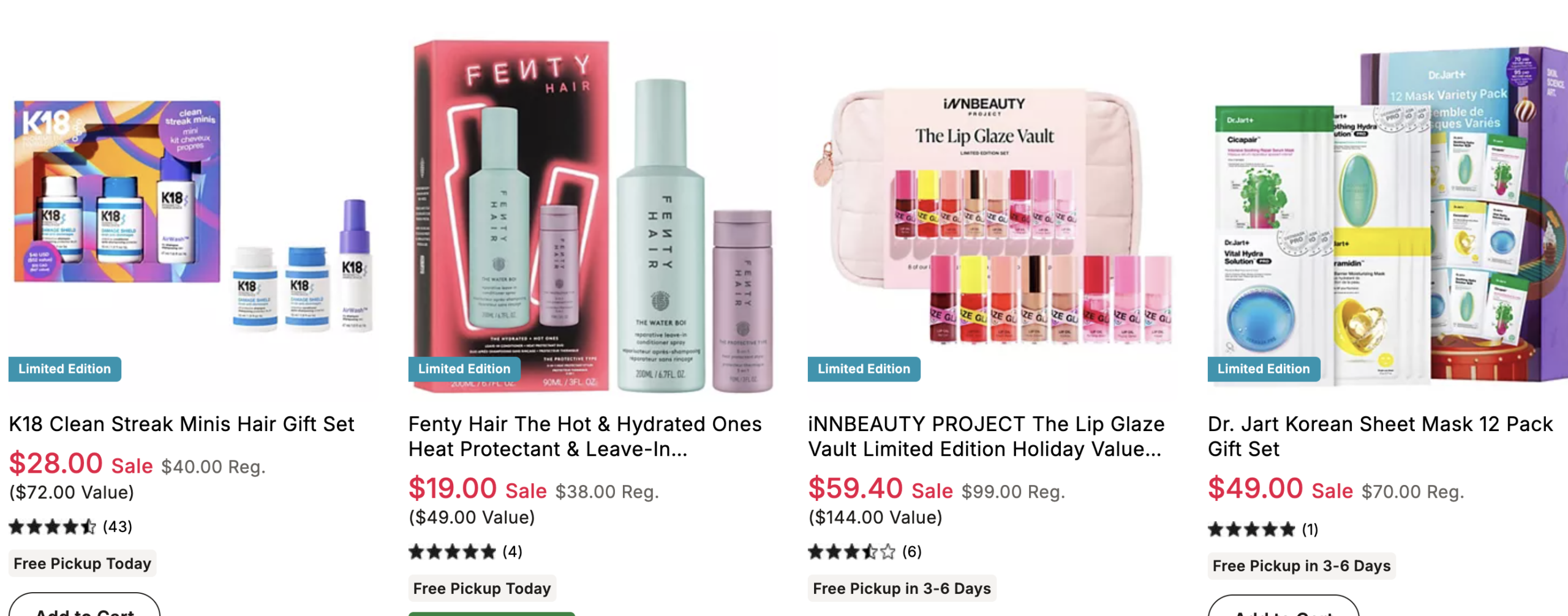Click Add to Cart under Dr. Jart set
Image resolution: width=1568 pixels, height=616 pixels.
click(1283, 607)
